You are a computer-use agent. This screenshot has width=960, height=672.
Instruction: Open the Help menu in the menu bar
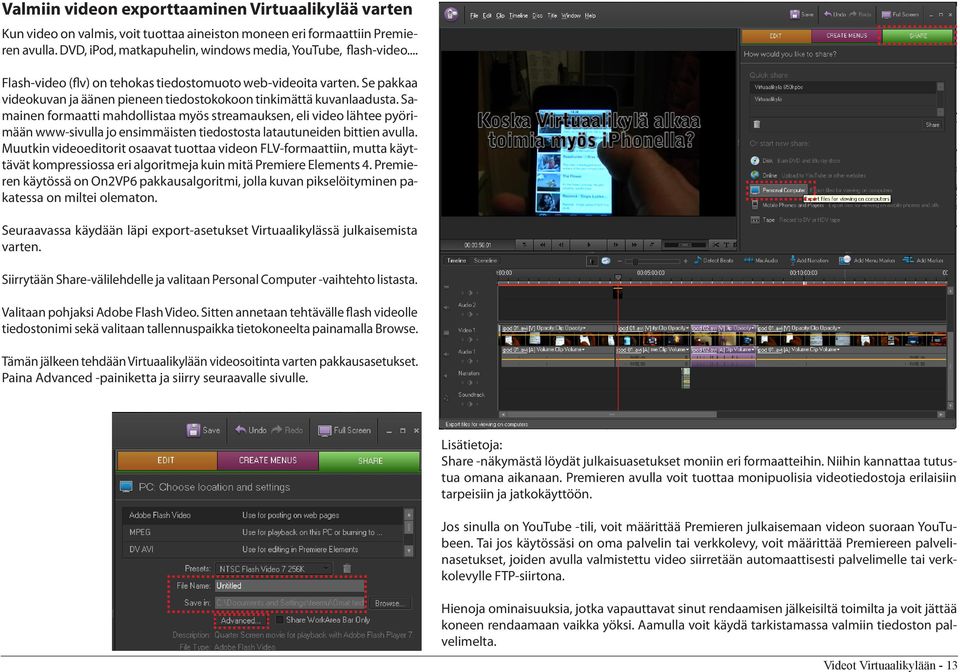tap(590, 15)
